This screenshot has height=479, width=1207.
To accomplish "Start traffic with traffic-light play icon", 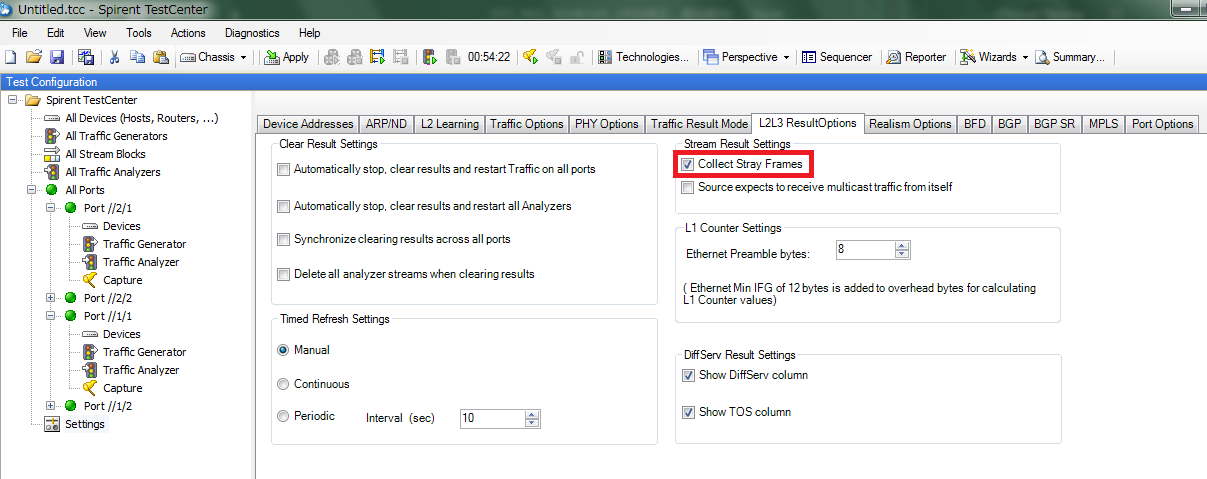I will coord(430,57).
